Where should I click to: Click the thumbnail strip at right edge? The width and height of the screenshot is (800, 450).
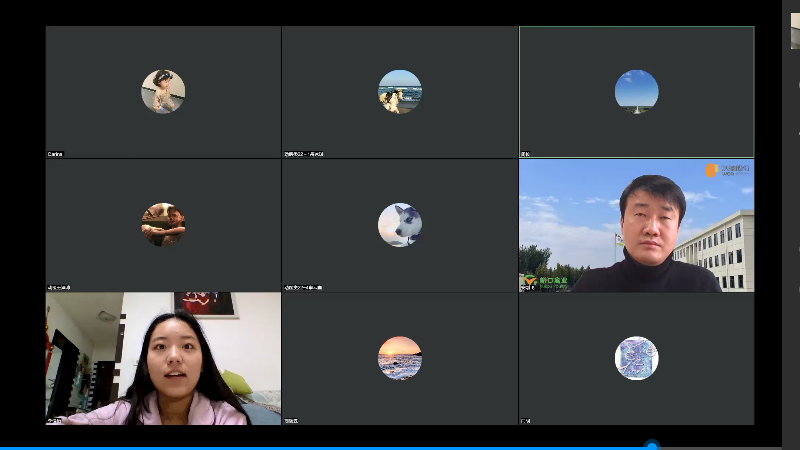coord(795,30)
